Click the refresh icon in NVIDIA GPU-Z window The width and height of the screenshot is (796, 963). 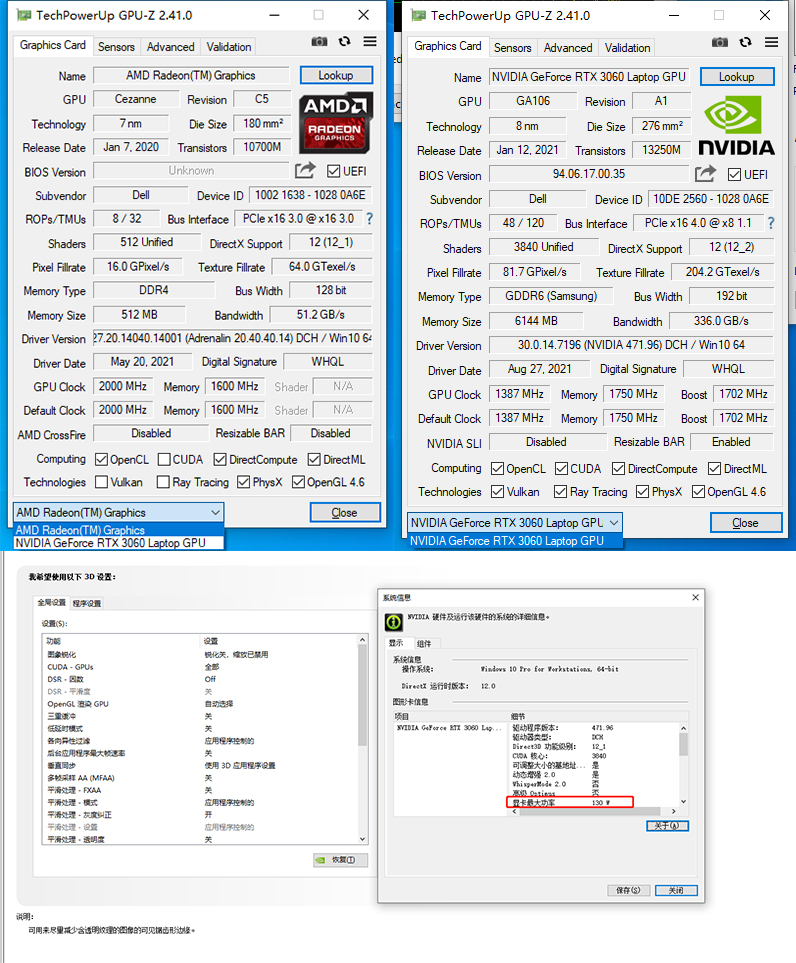pos(745,42)
